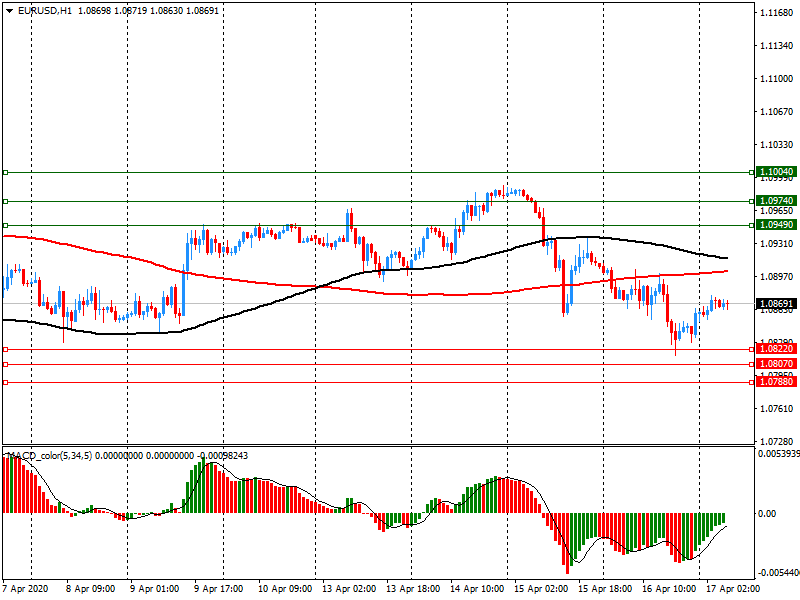Image resolution: width=800 pixels, height=600 pixels.
Task: Select the red 1.08220 price tag
Action: [x=776, y=349]
